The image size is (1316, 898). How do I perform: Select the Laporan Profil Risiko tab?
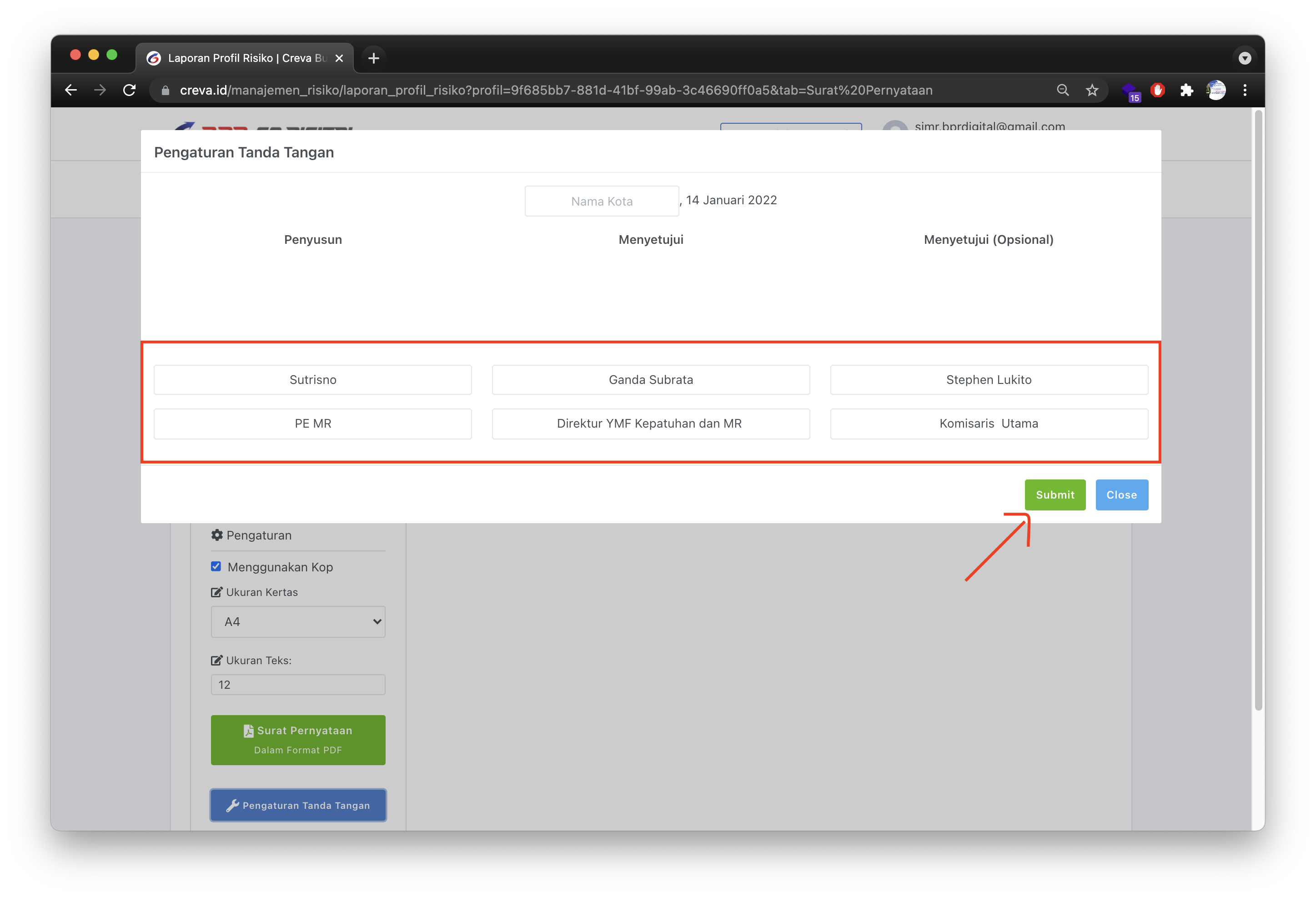pos(244,58)
